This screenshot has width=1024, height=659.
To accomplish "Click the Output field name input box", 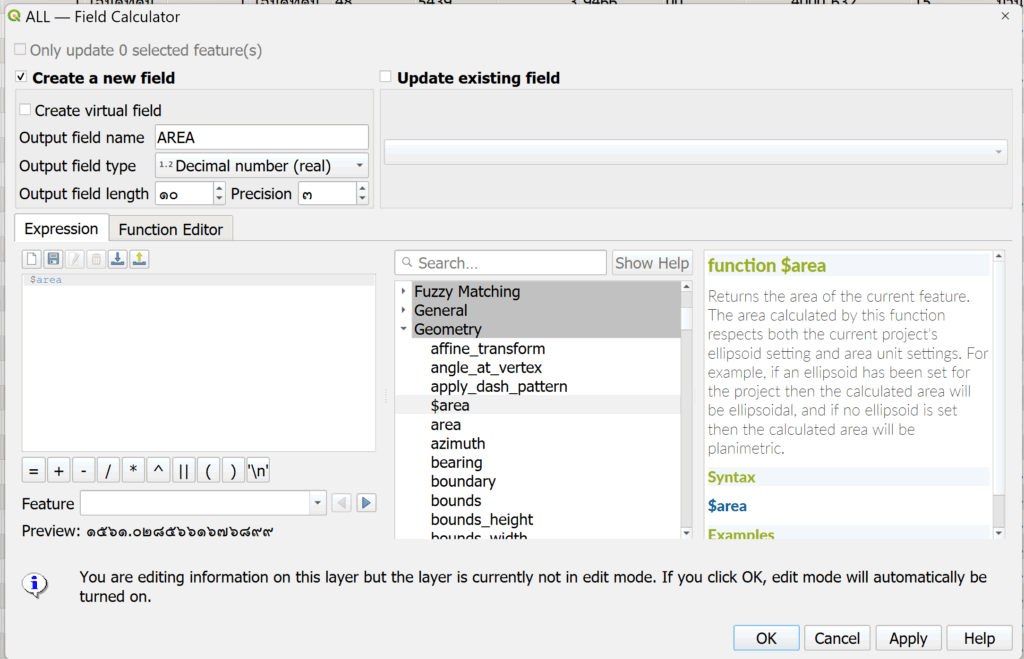I will click(x=261, y=138).
